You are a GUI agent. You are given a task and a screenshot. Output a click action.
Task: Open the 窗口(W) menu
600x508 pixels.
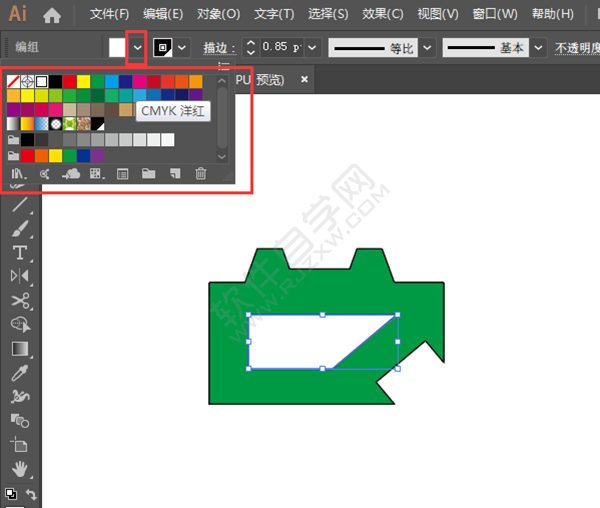495,15
